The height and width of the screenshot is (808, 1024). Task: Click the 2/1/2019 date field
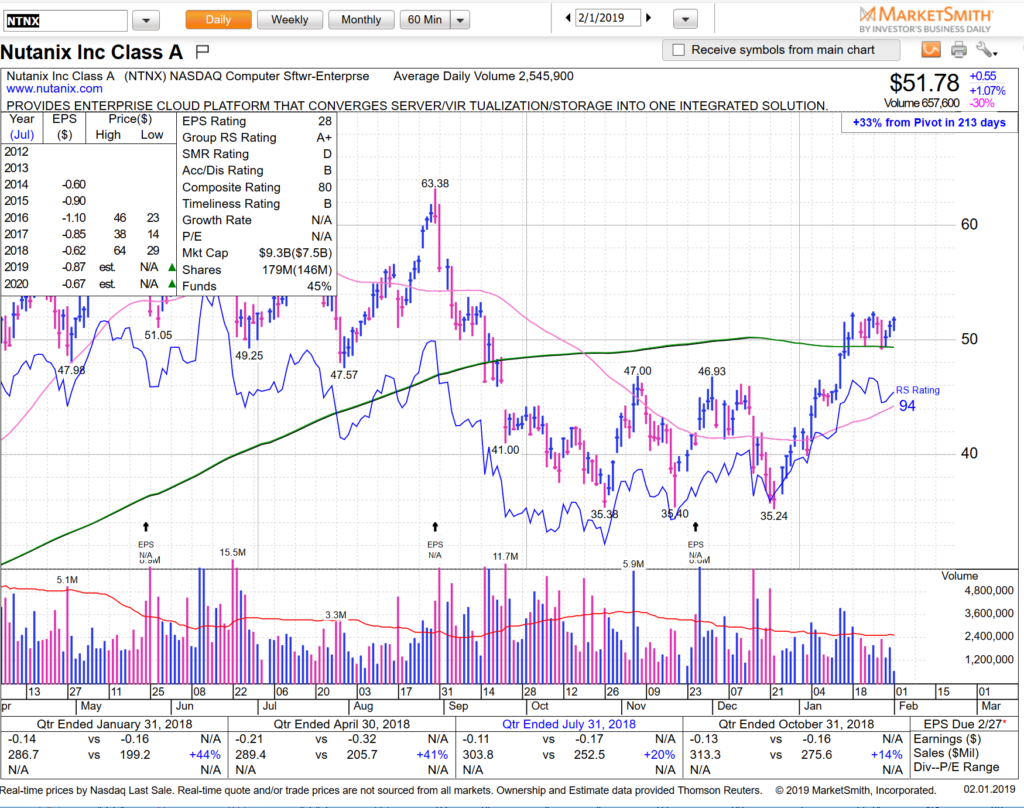pos(607,18)
